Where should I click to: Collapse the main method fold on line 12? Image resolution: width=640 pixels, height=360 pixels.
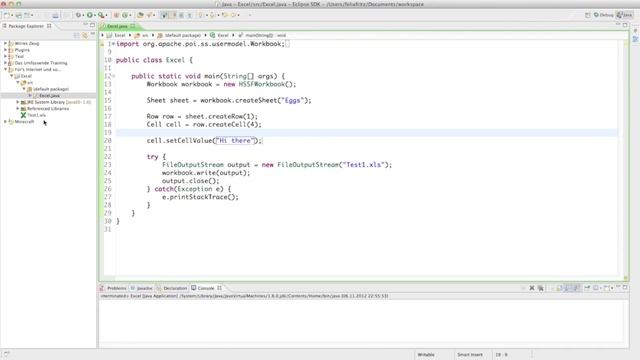click(x=114, y=76)
